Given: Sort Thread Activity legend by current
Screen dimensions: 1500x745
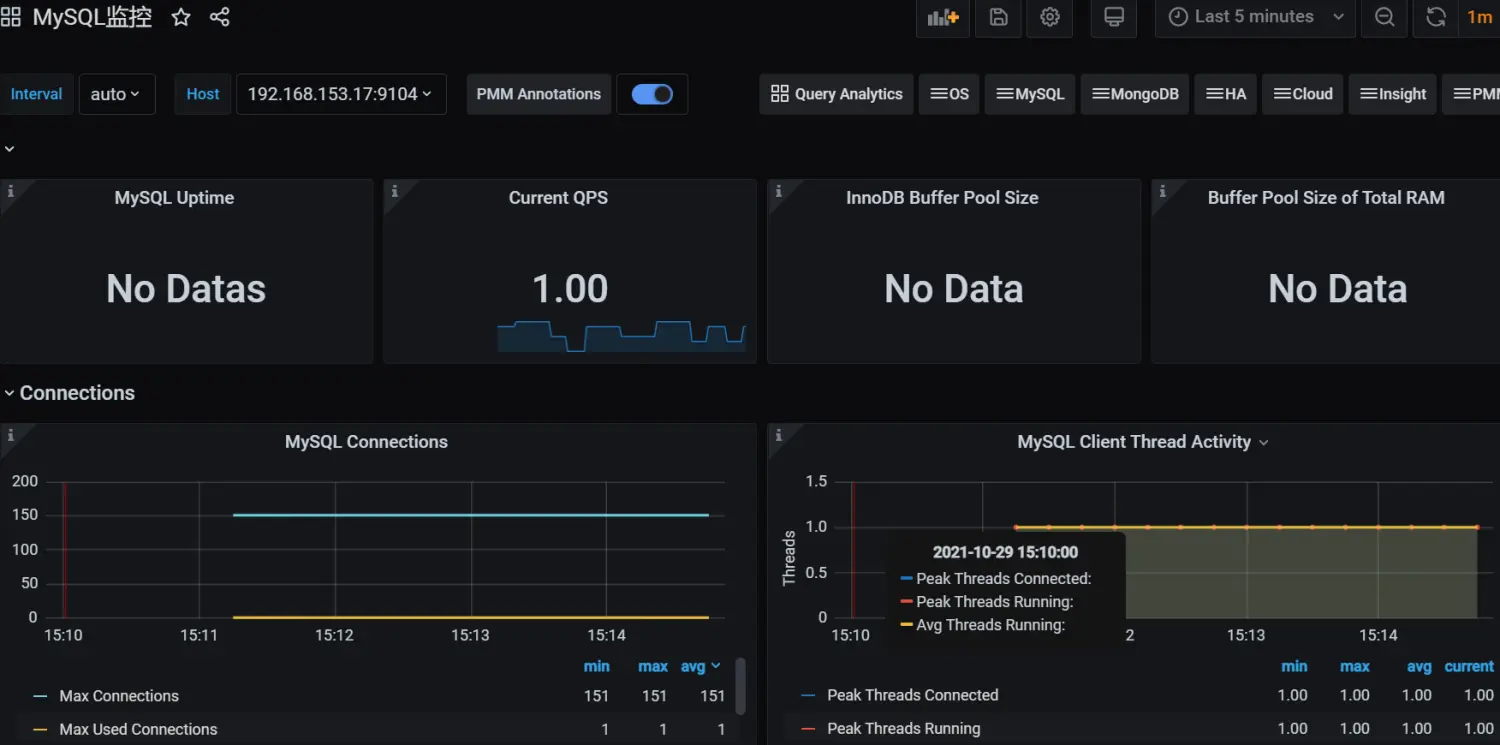Looking at the screenshot, I should click(1469, 666).
